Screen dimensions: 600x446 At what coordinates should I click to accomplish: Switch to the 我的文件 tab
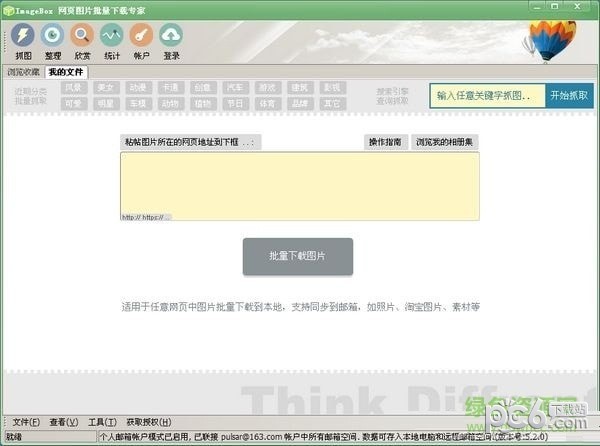pos(66,72)
